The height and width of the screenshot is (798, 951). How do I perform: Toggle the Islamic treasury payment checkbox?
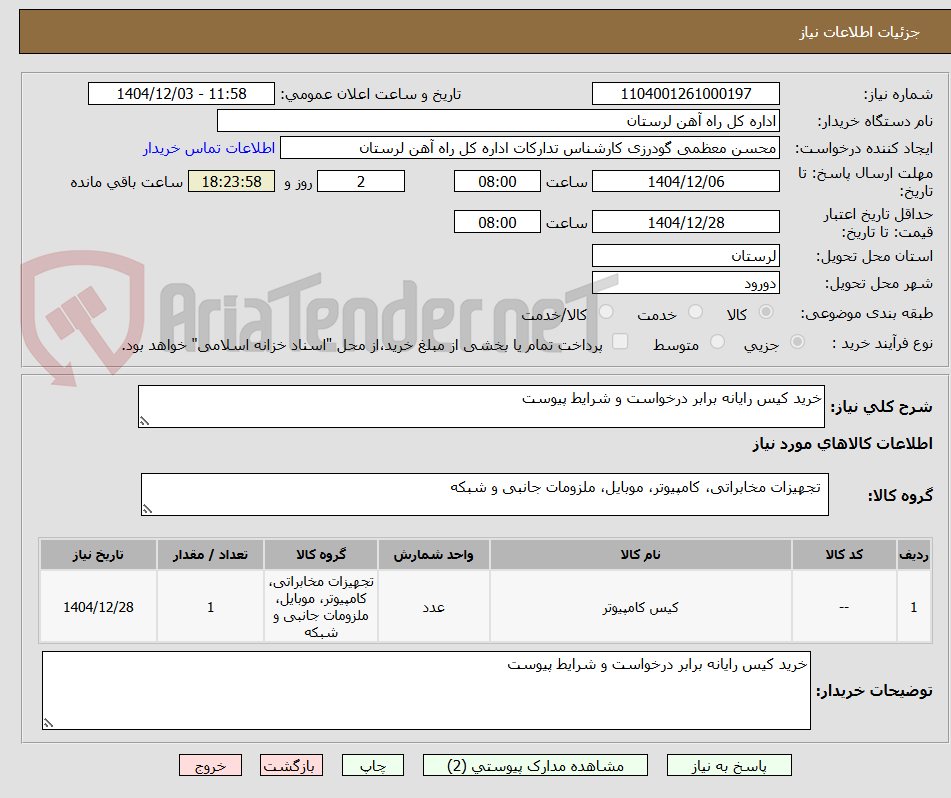coord(620,342)
